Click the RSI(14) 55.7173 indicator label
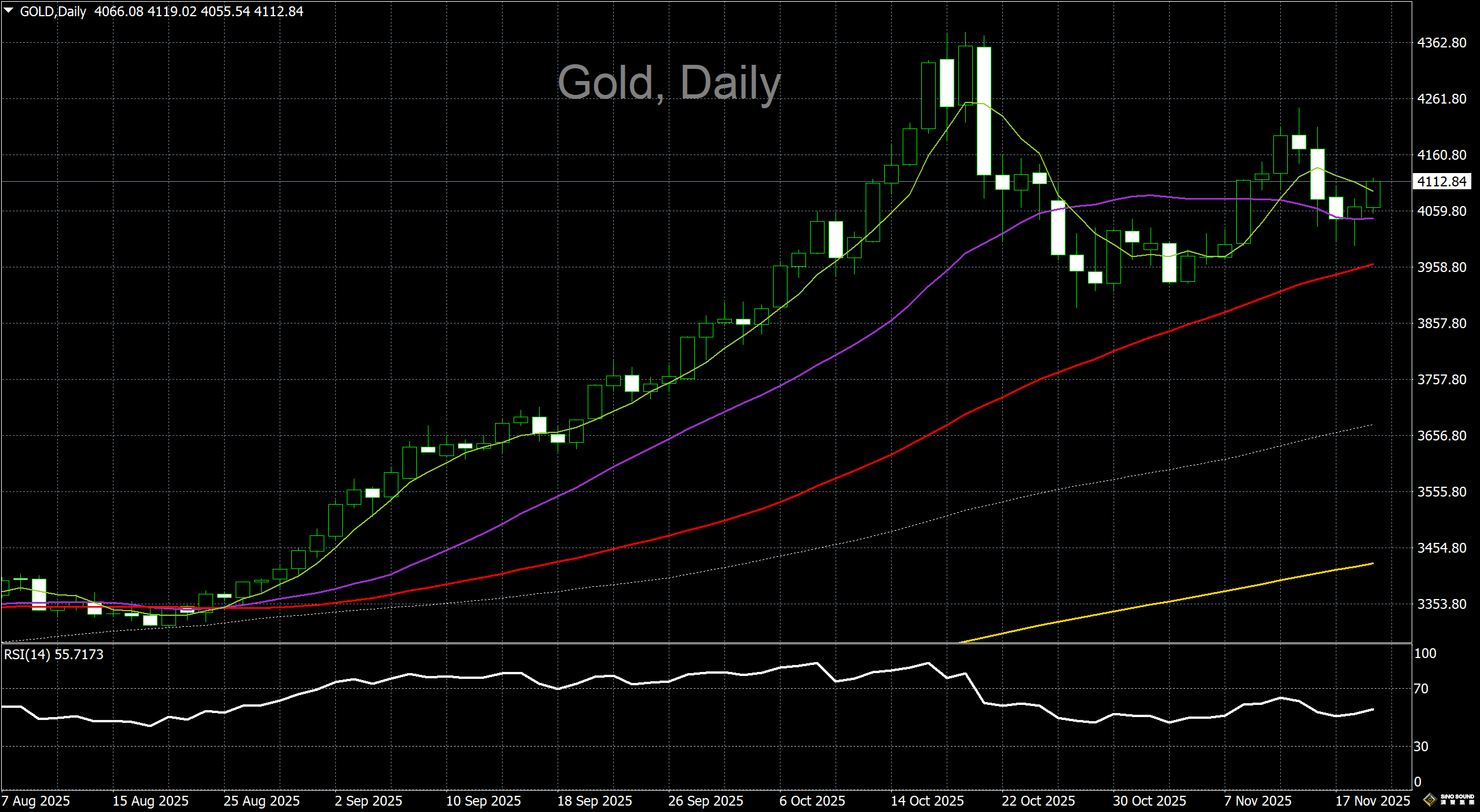 (53, 655)
